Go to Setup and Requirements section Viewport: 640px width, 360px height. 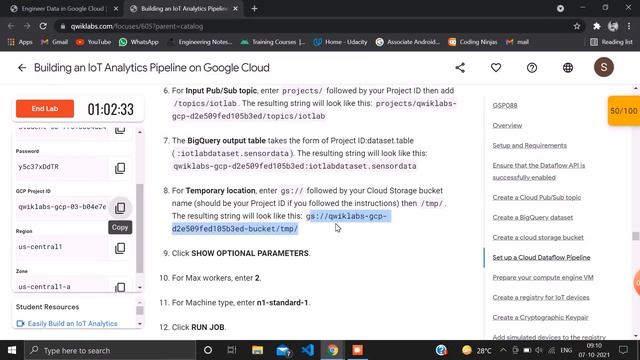(x=530, y=145)
